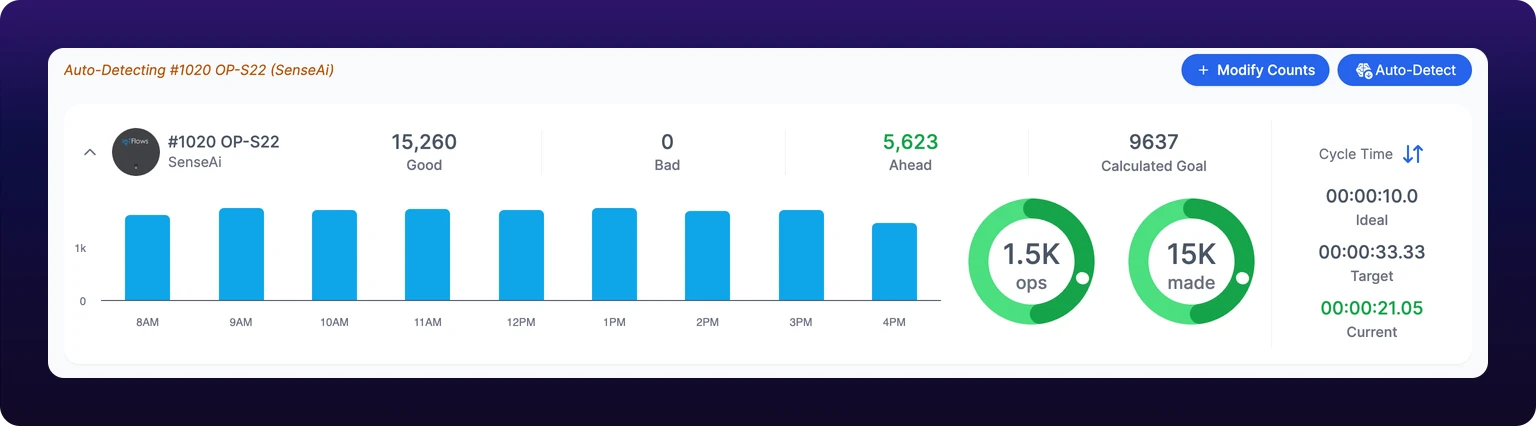Click the Modify Counts button
This screenshot has width=1536, height=426.
[1255, 70]
